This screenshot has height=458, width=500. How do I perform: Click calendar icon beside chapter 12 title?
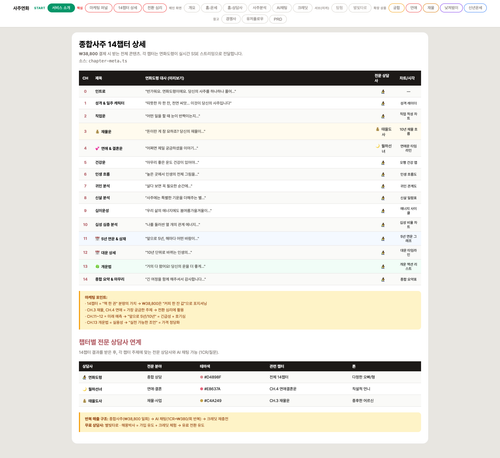(x=97, y=253)
